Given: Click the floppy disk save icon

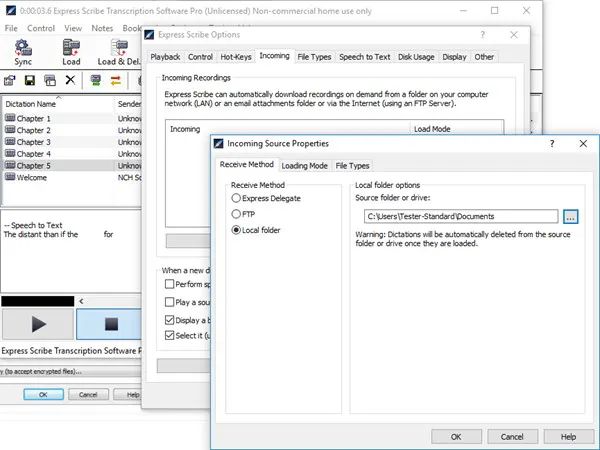Looking at the screenshot, I should tap(30, 80).
